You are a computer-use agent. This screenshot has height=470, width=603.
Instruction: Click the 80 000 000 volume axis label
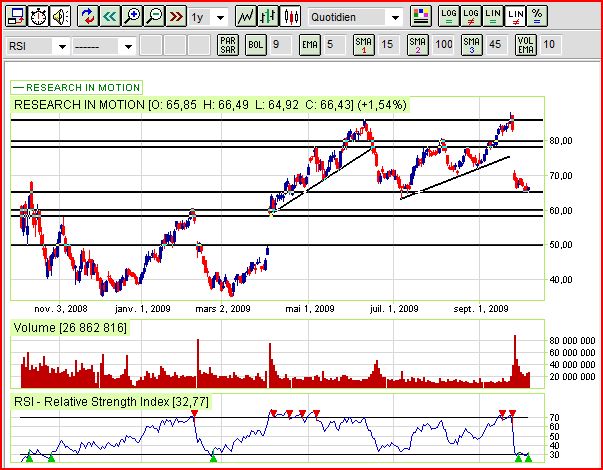[x=572, y=341]
